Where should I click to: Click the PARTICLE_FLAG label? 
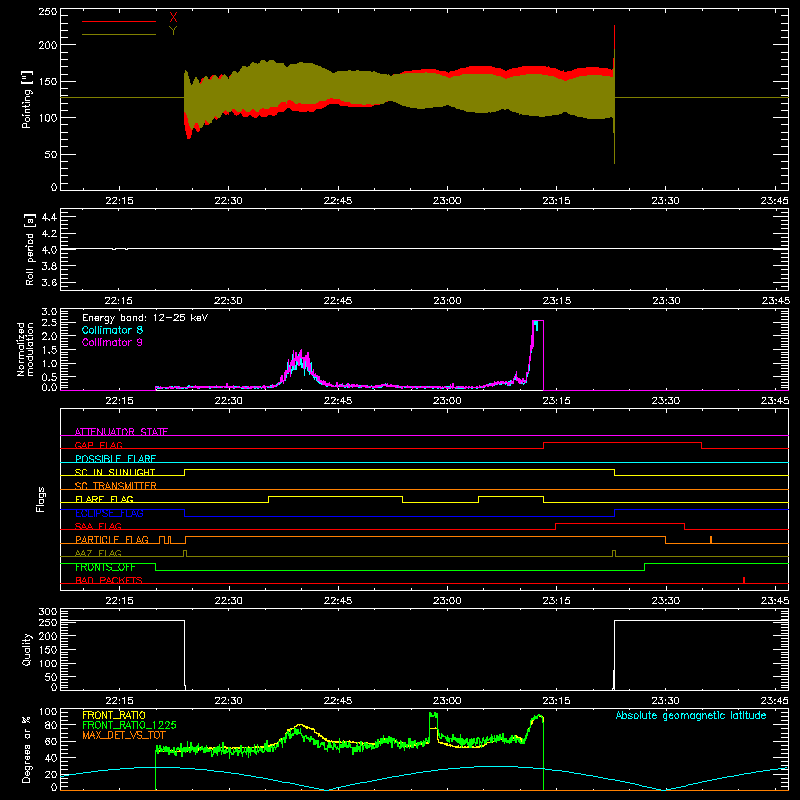click(112, 539)
